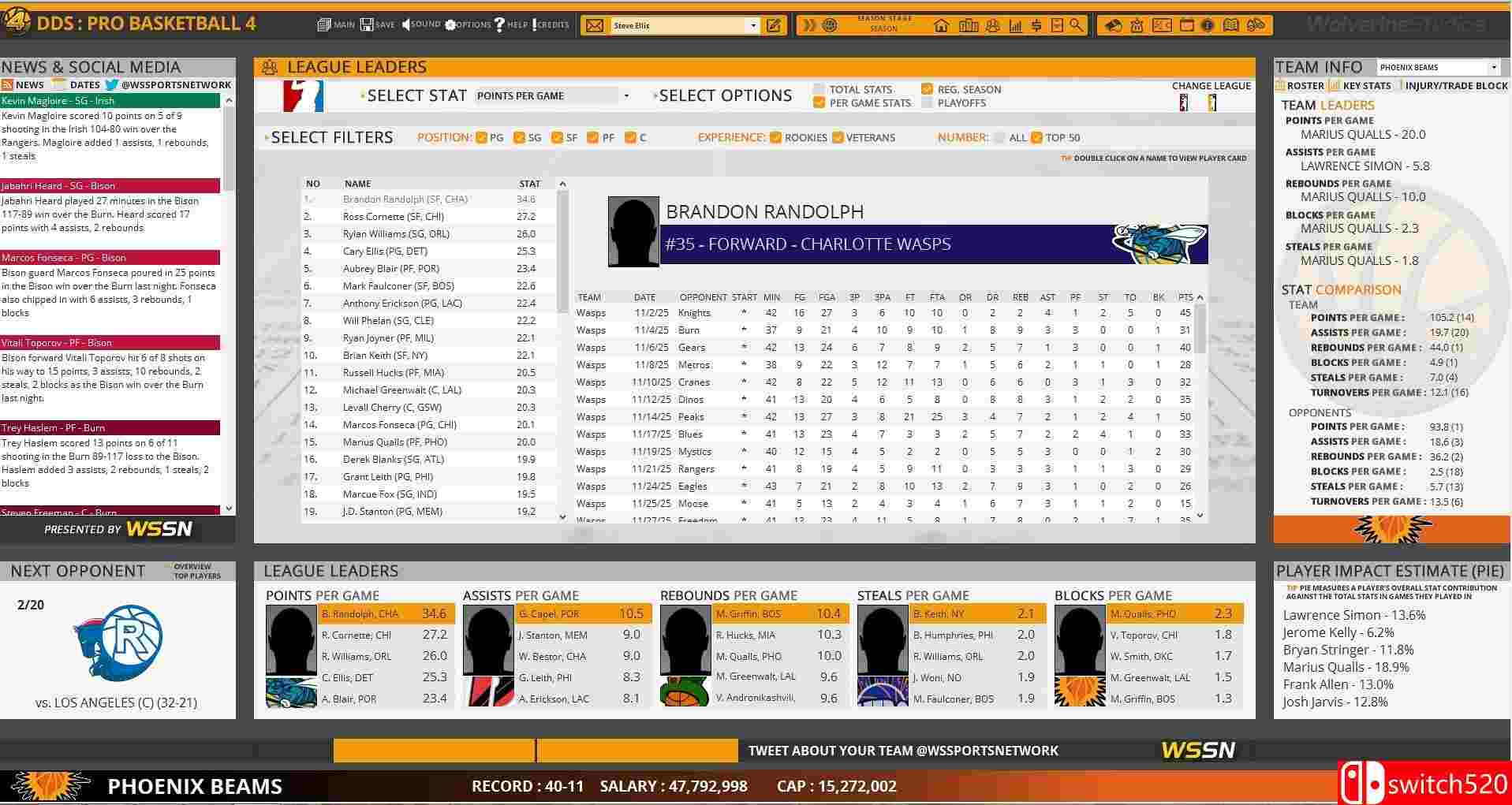Click the statistics bar-chart icon
The width and height of the screenshot is (1512, 805).
1014,24
